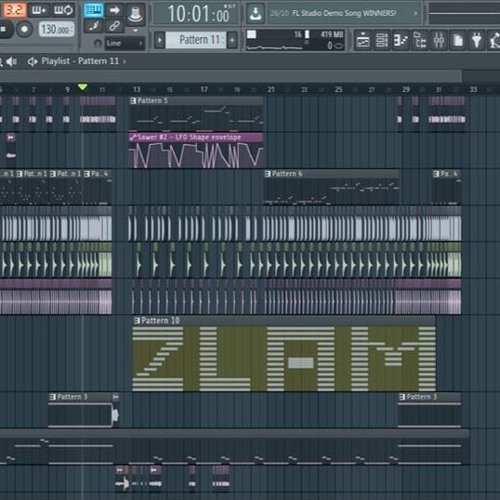Viewport: 500px width, 500px height.
Task: Click the horizontal scrollbar above the timeline
Action: tap(231, 76)
